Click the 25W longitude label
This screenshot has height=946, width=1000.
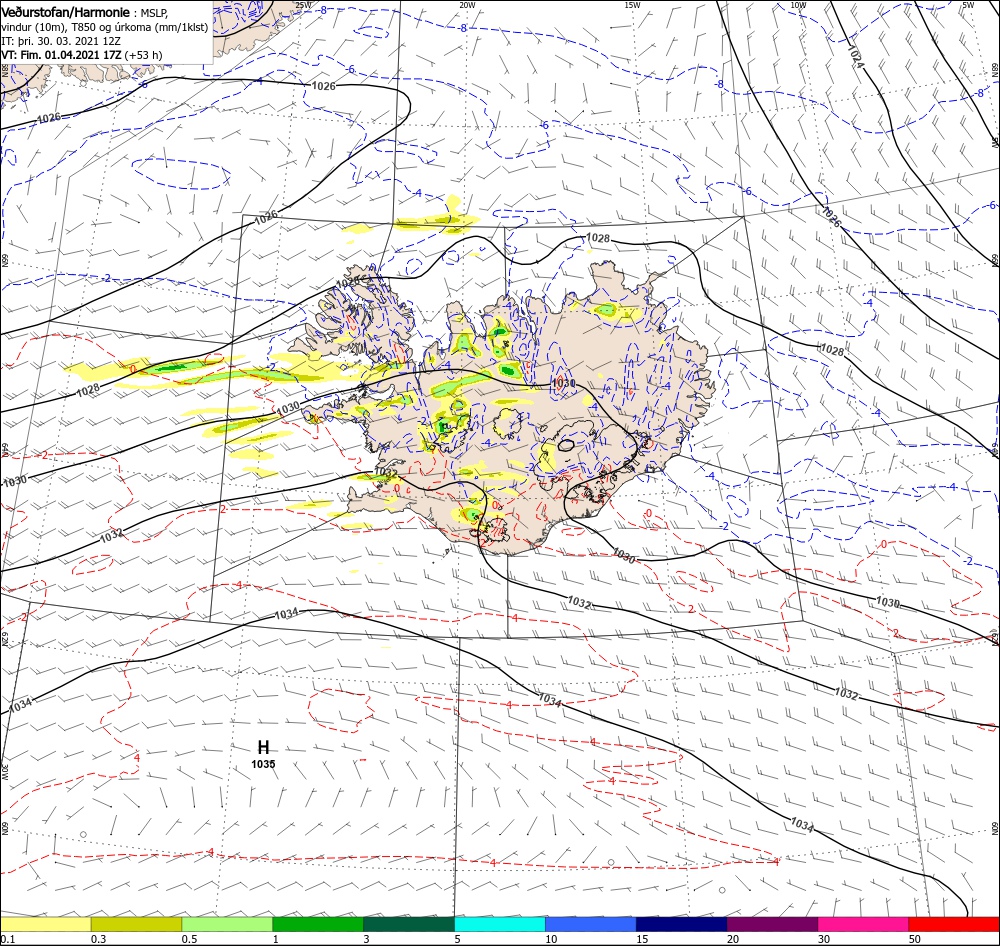304,5
